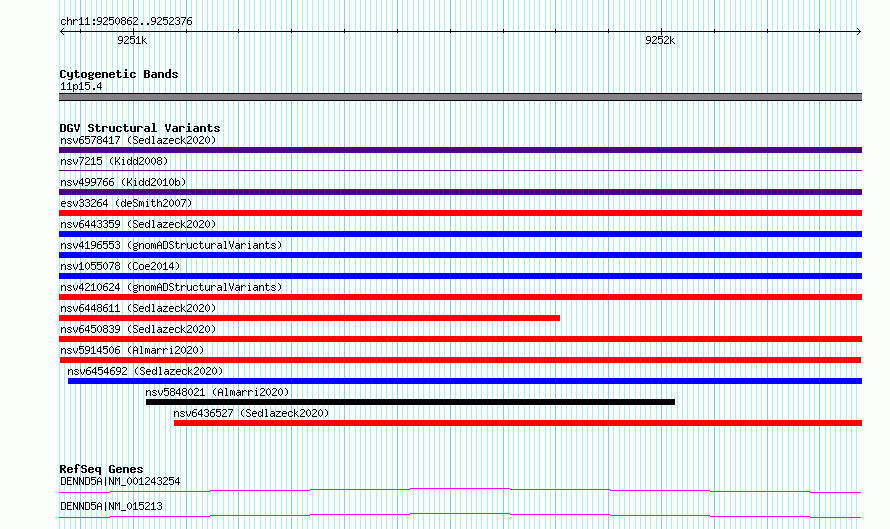Open gene label DENND5A|NM_015213
890x529 pixels.
click(111, 506)
